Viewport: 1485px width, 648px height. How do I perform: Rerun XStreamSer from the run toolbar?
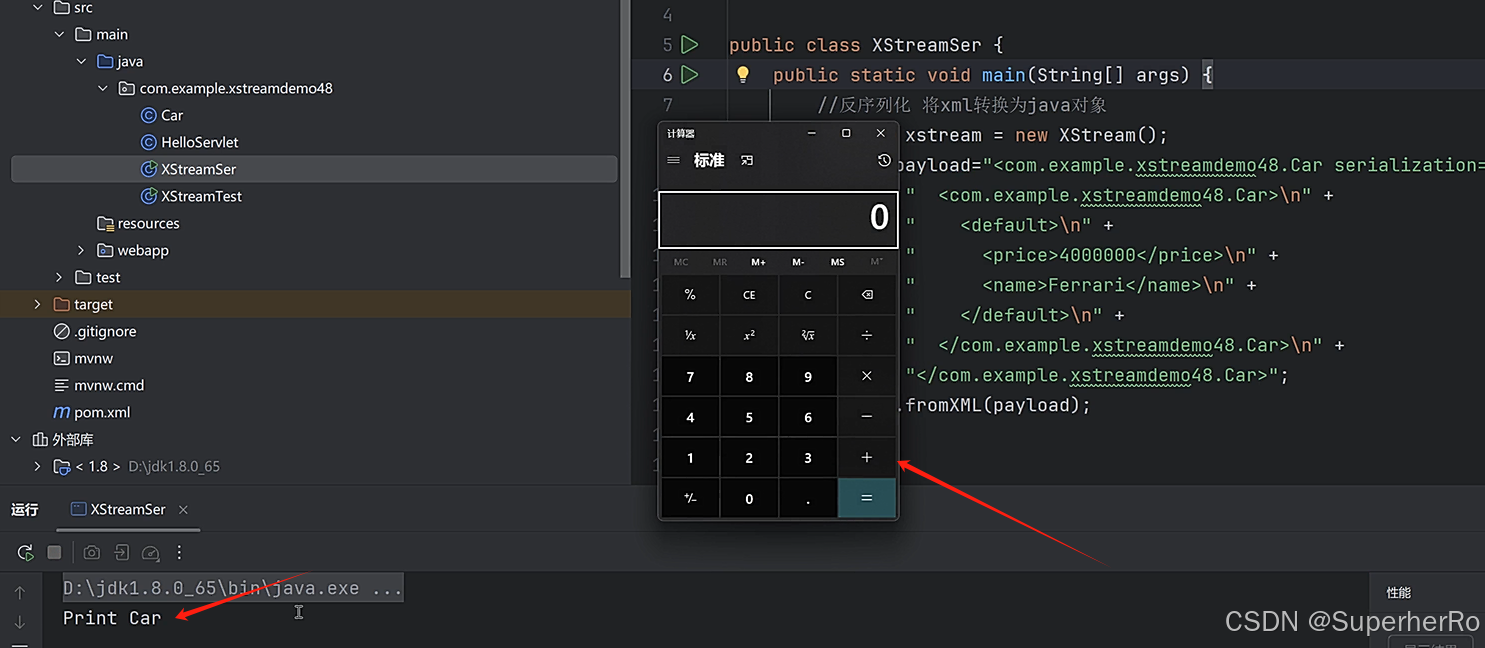point(25,552)
